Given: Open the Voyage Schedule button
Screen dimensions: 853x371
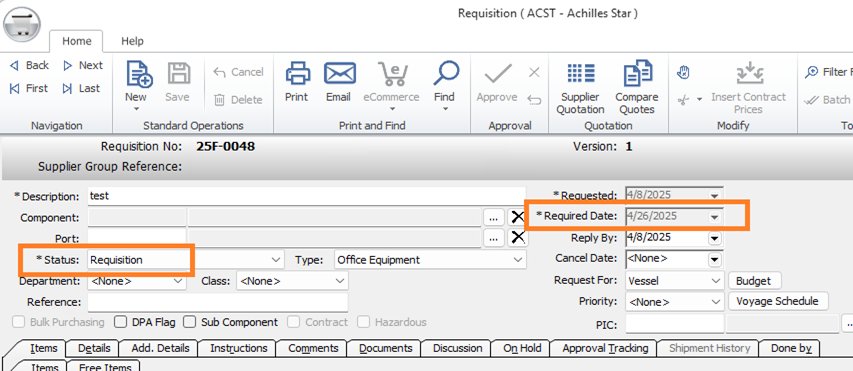Looking at the screenshot, I should pos(777,301).
